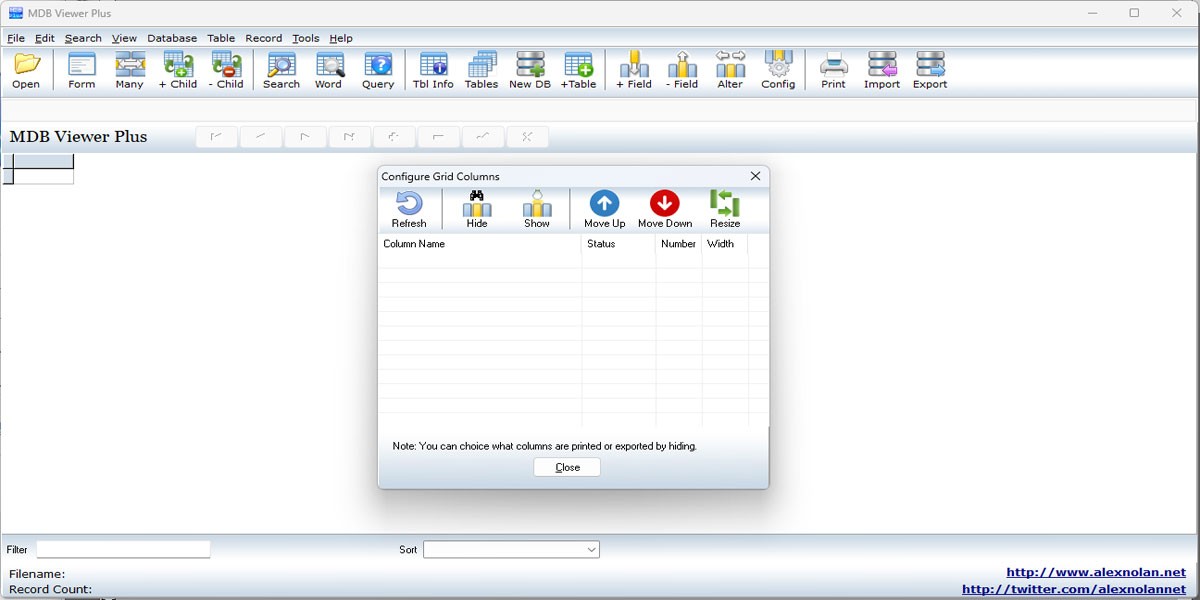Open a database with the Open toolbar icon

pos(26,70)
